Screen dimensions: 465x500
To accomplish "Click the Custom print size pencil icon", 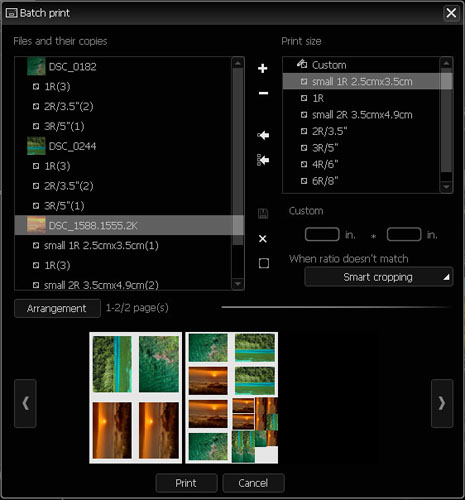I will (x=302, y=63).
